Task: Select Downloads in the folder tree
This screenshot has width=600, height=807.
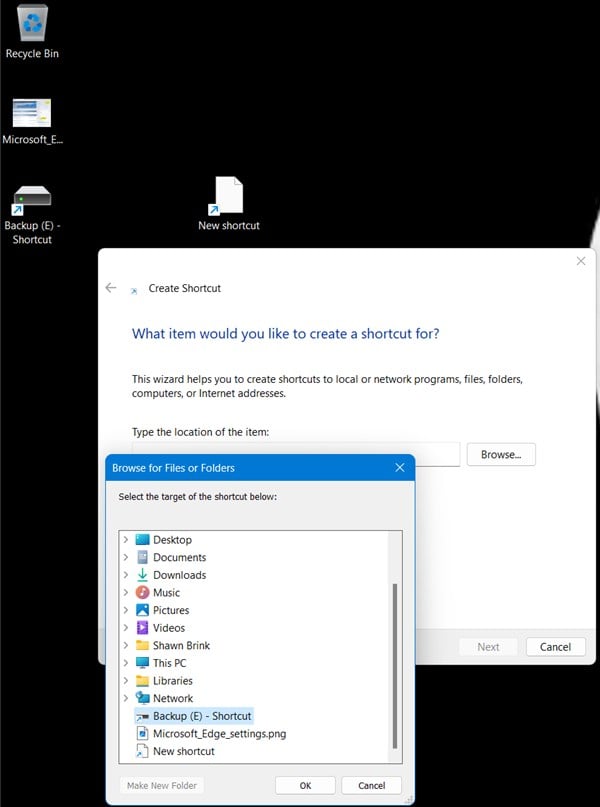Action: [180, 575]
